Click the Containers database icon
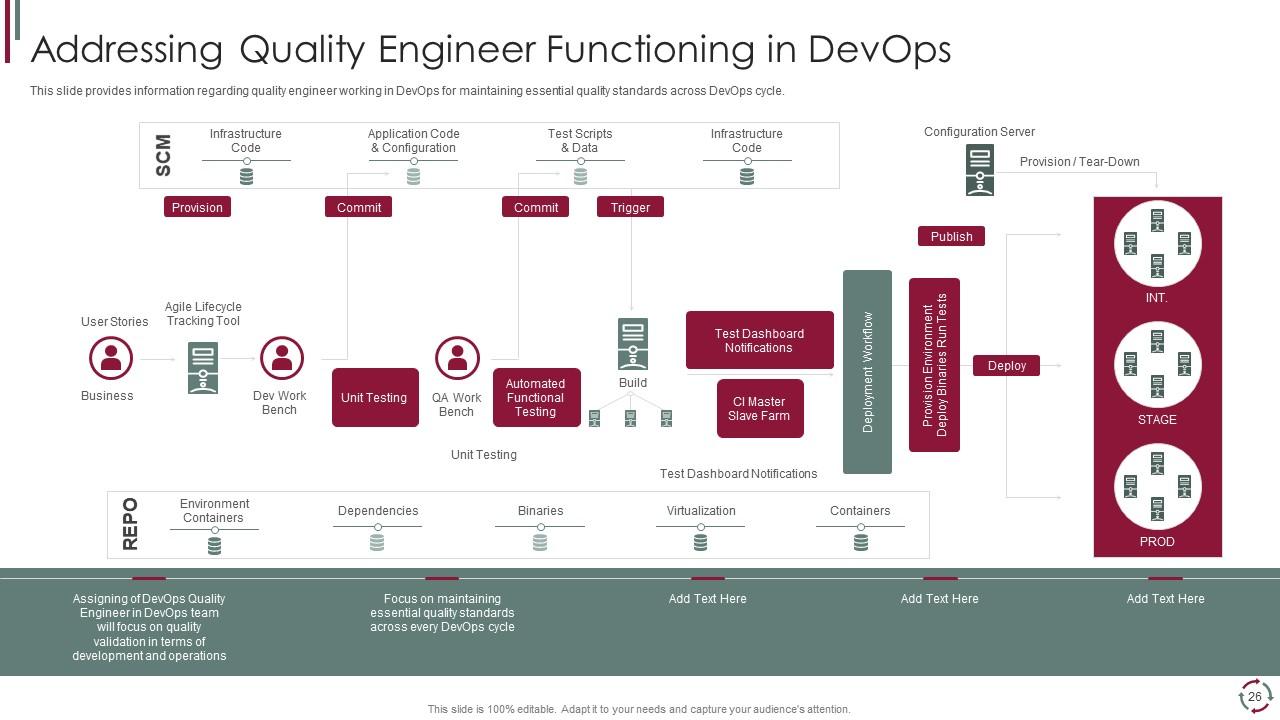 (859, 541)
